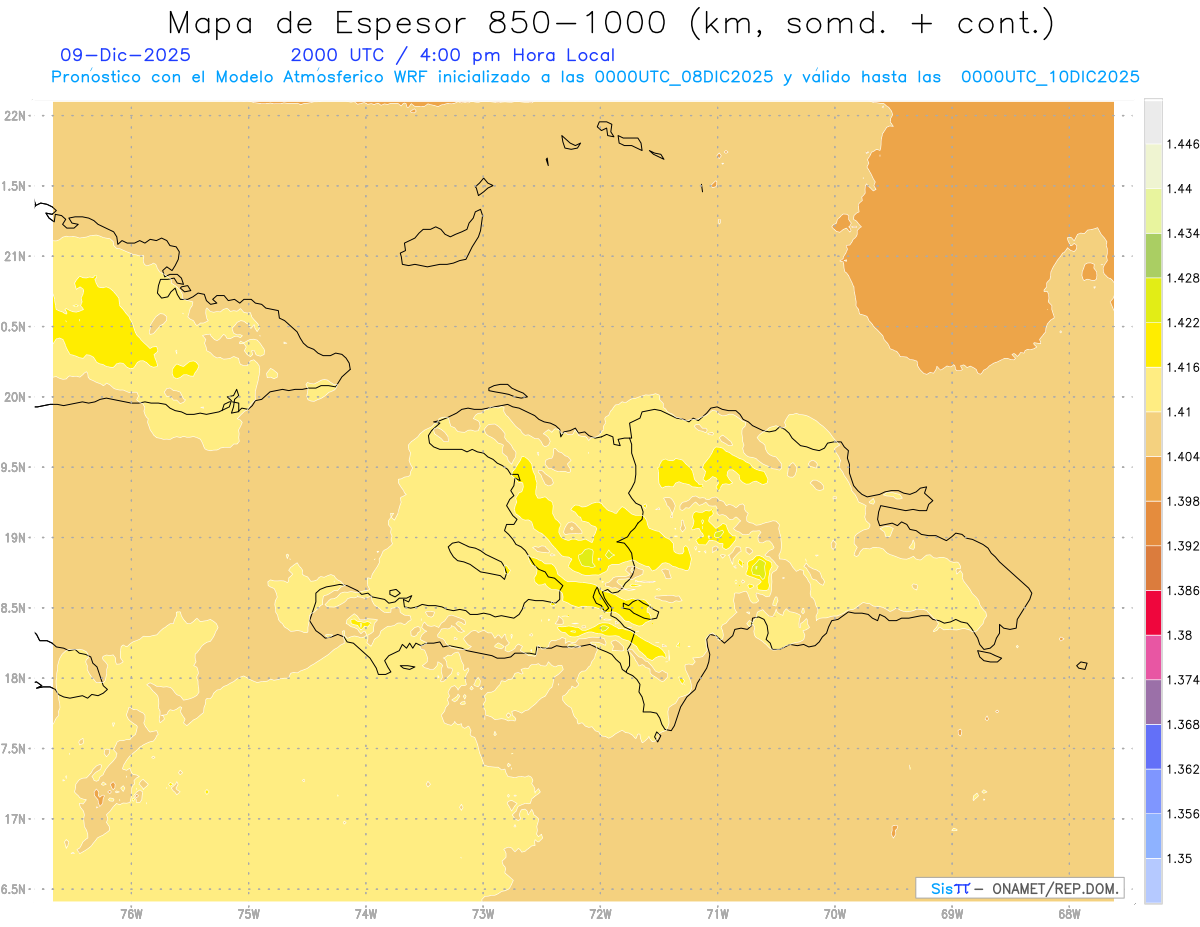Click the colorbar label 1.434
The height and width of the screenshot is (927, 1200).
pyautogui.click(x=1183, y=233)
